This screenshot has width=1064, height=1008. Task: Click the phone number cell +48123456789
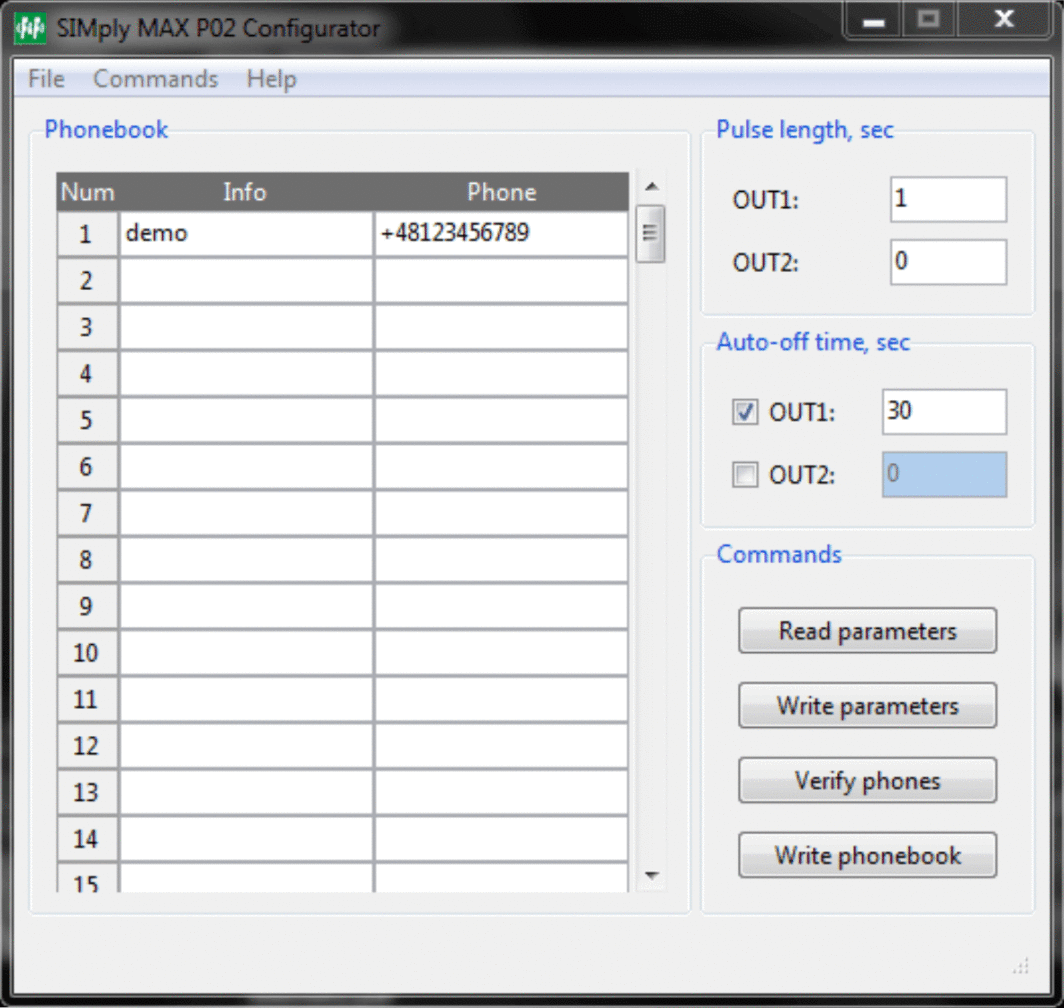500,234
